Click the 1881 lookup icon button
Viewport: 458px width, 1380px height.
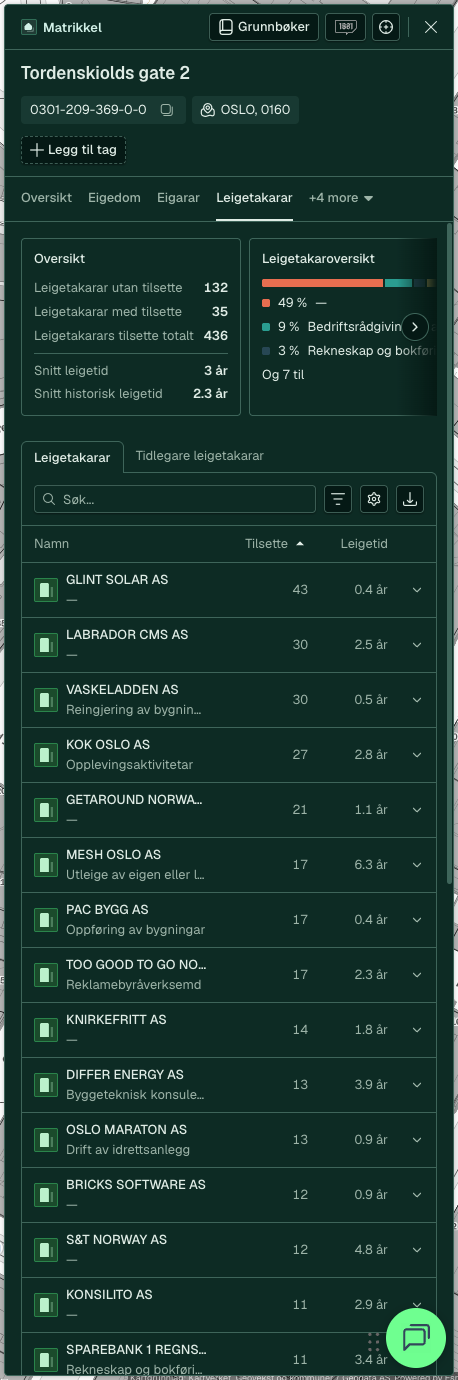click(x=346, y=27)
